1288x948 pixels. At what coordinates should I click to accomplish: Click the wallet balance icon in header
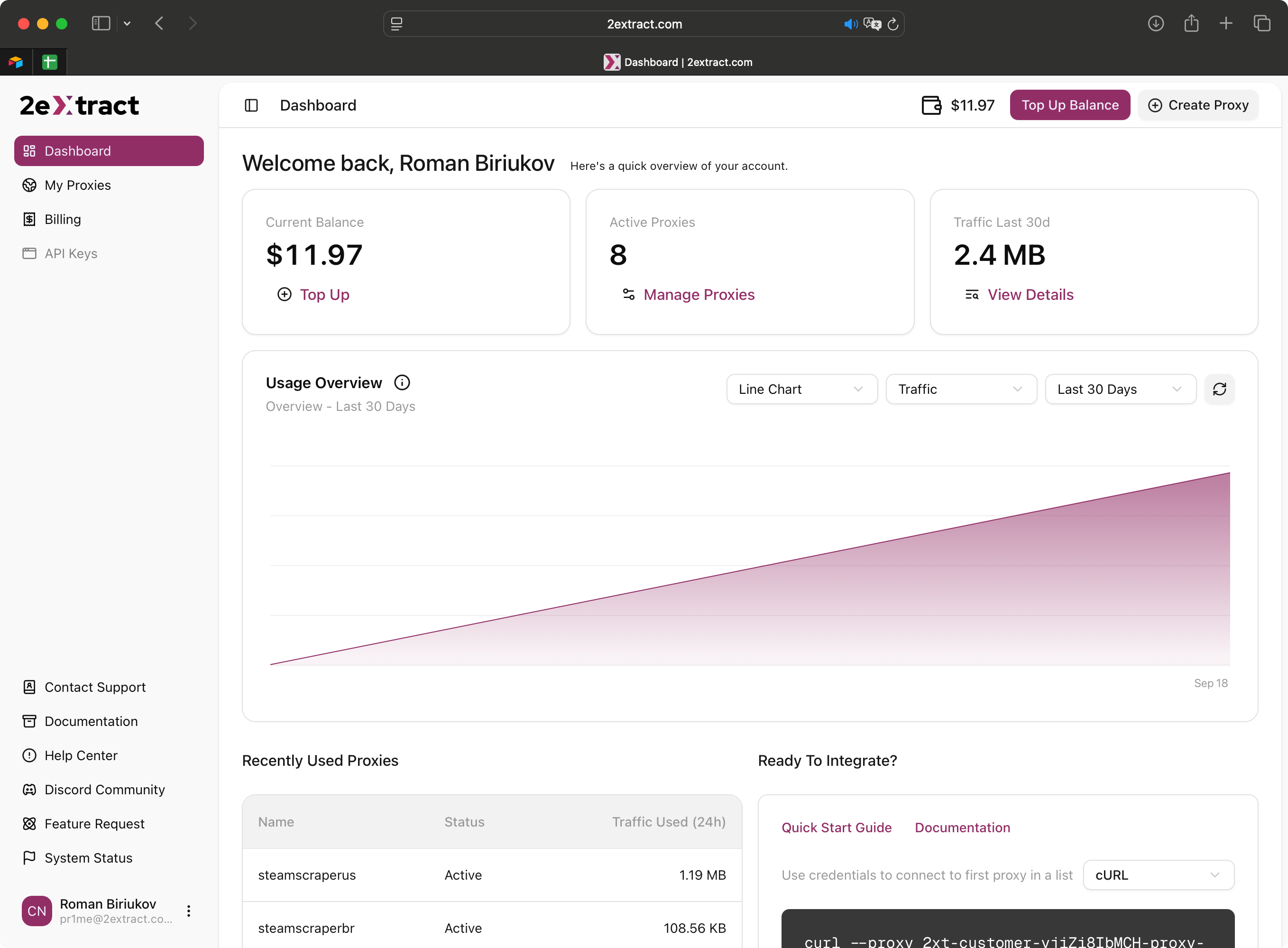931,105
